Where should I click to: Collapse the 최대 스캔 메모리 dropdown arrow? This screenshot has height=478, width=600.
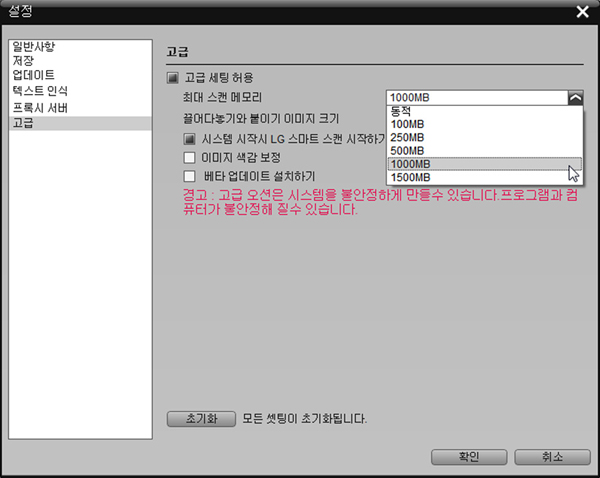click(574, 97)
